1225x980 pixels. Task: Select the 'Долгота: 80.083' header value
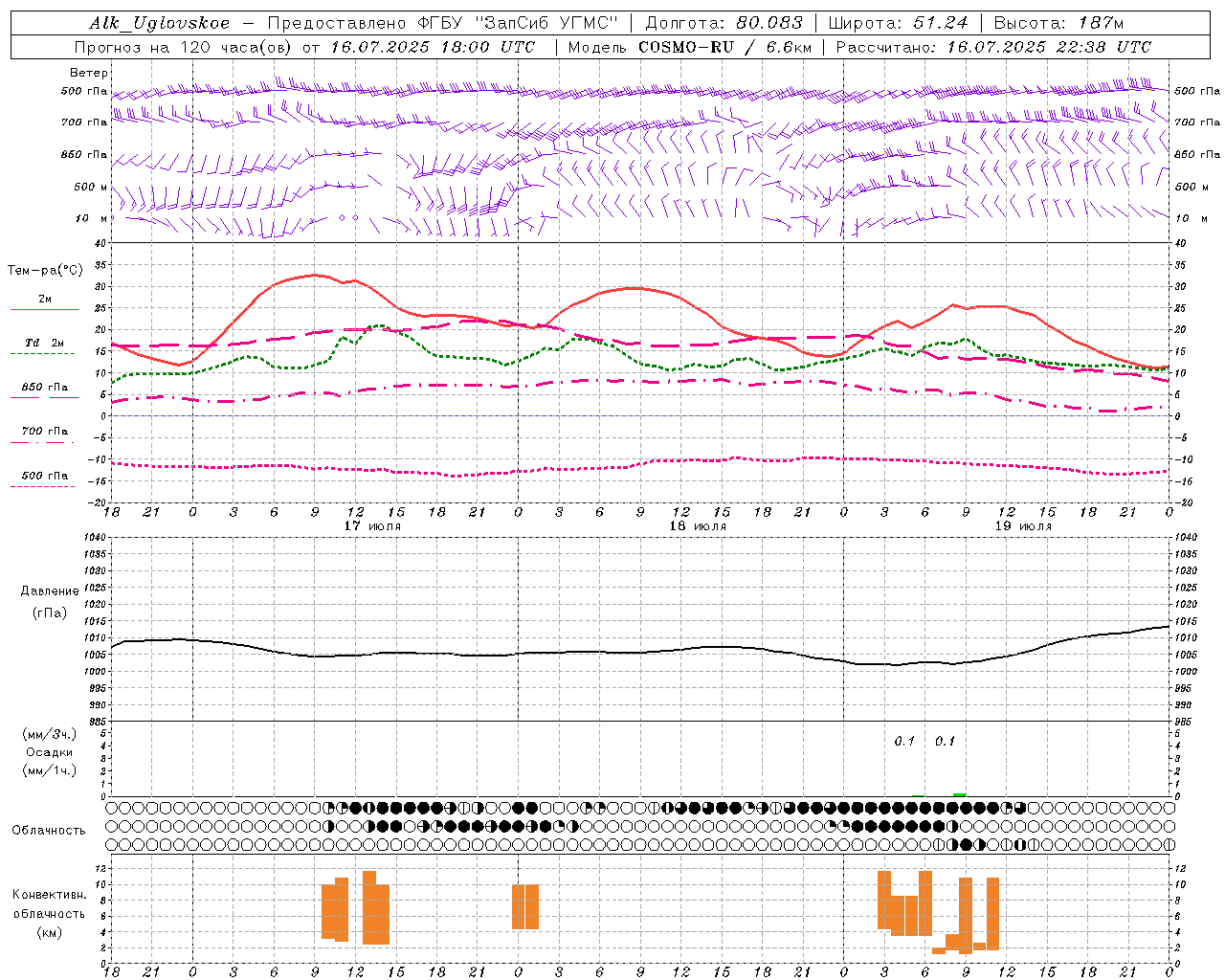point(724,23)
